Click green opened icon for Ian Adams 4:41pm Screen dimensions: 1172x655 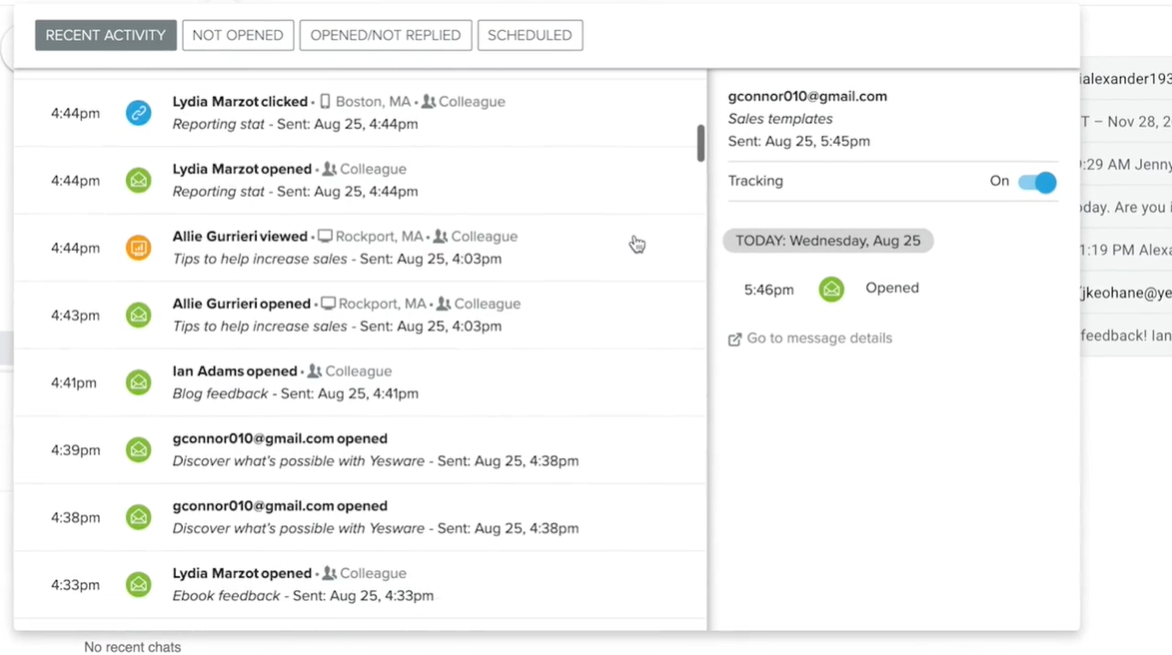[x=138, y=382]
